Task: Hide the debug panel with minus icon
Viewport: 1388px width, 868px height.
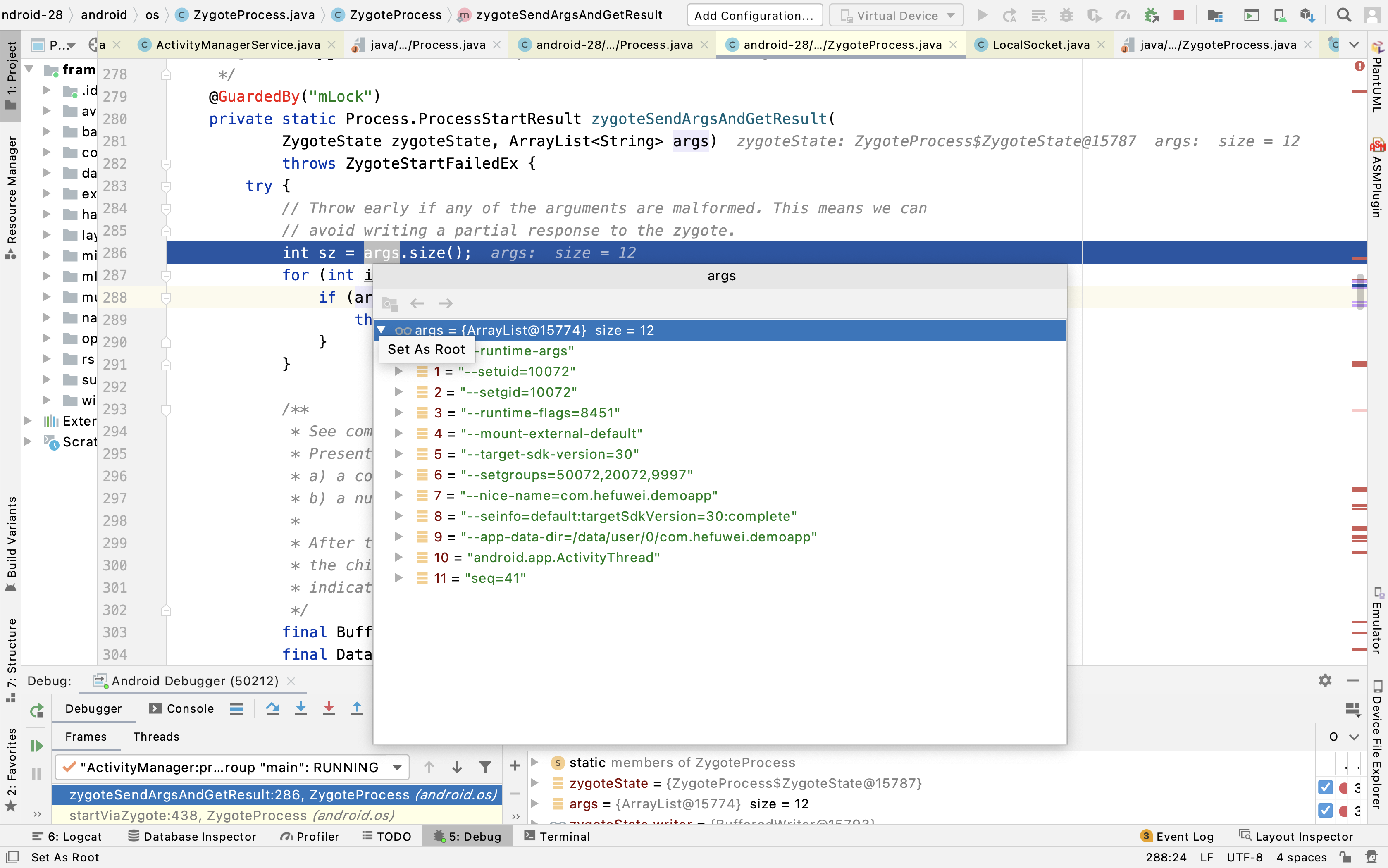Action: [x=1353, y=681]
